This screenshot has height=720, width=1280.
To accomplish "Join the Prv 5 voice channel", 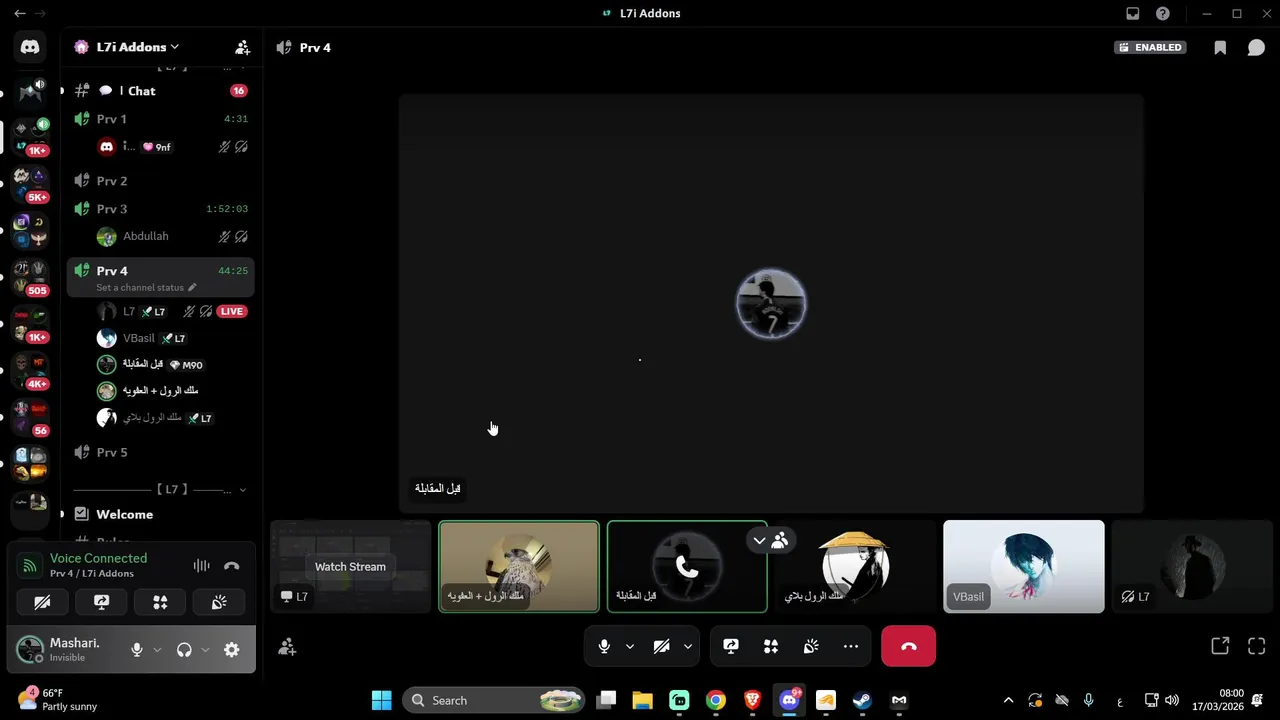I will click(x=160, y=453).
